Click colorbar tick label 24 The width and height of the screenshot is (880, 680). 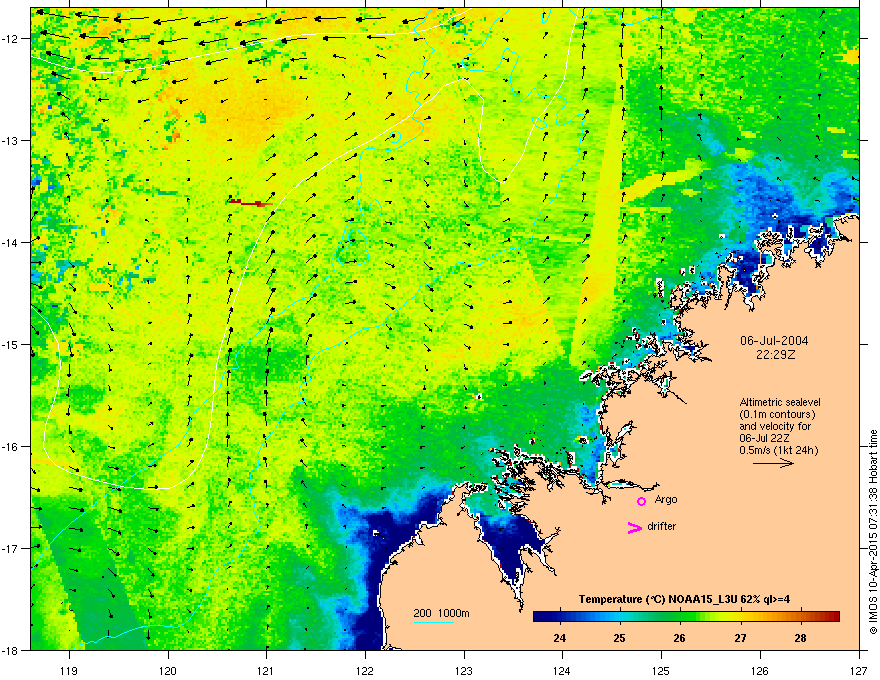point(560,638)
